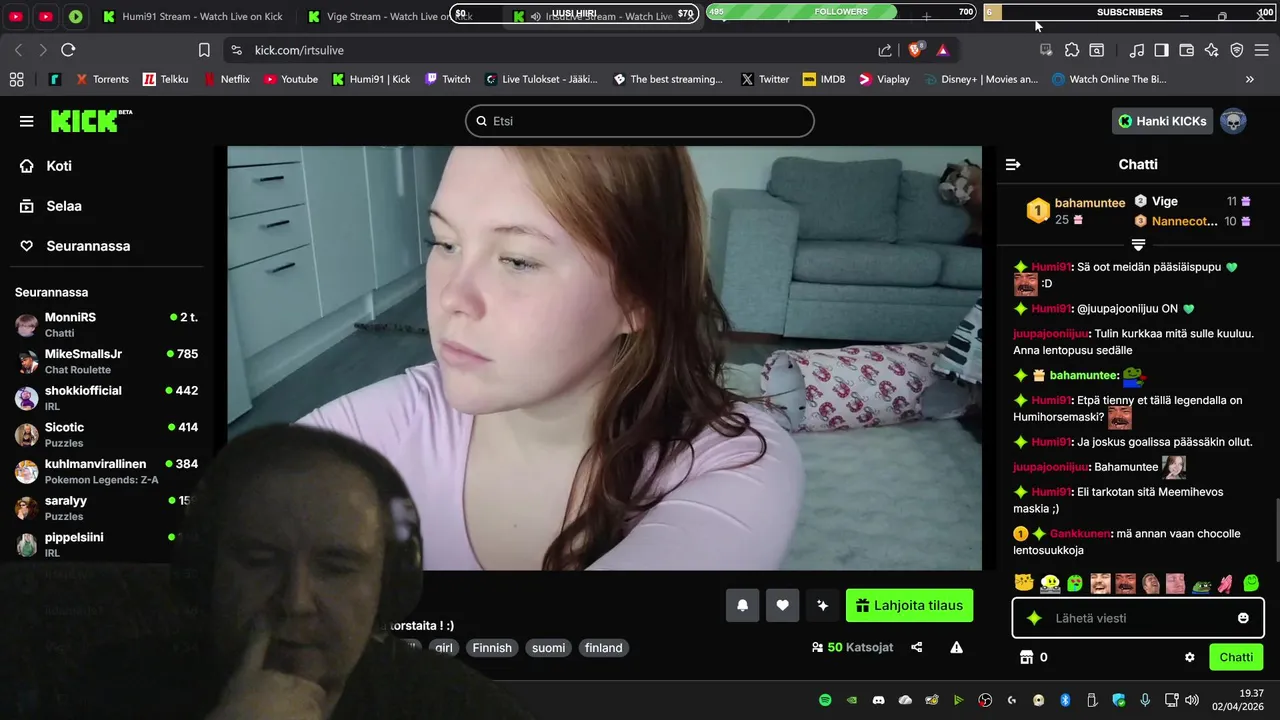
Task: Toggle the heart follow button
Action: pos(782,605)
